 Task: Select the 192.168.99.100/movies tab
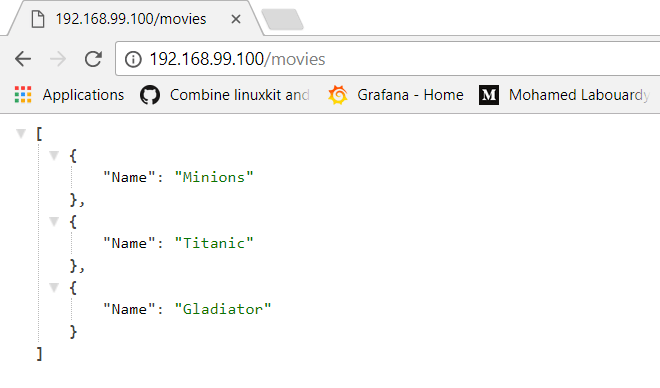[130, 19]
